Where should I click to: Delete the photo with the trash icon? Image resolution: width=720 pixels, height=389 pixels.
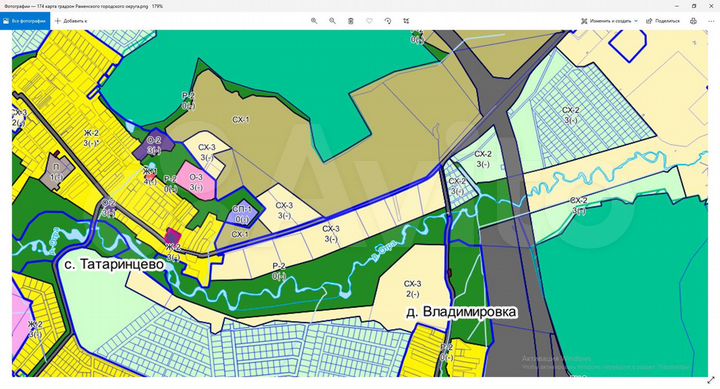tap(350, 21)
